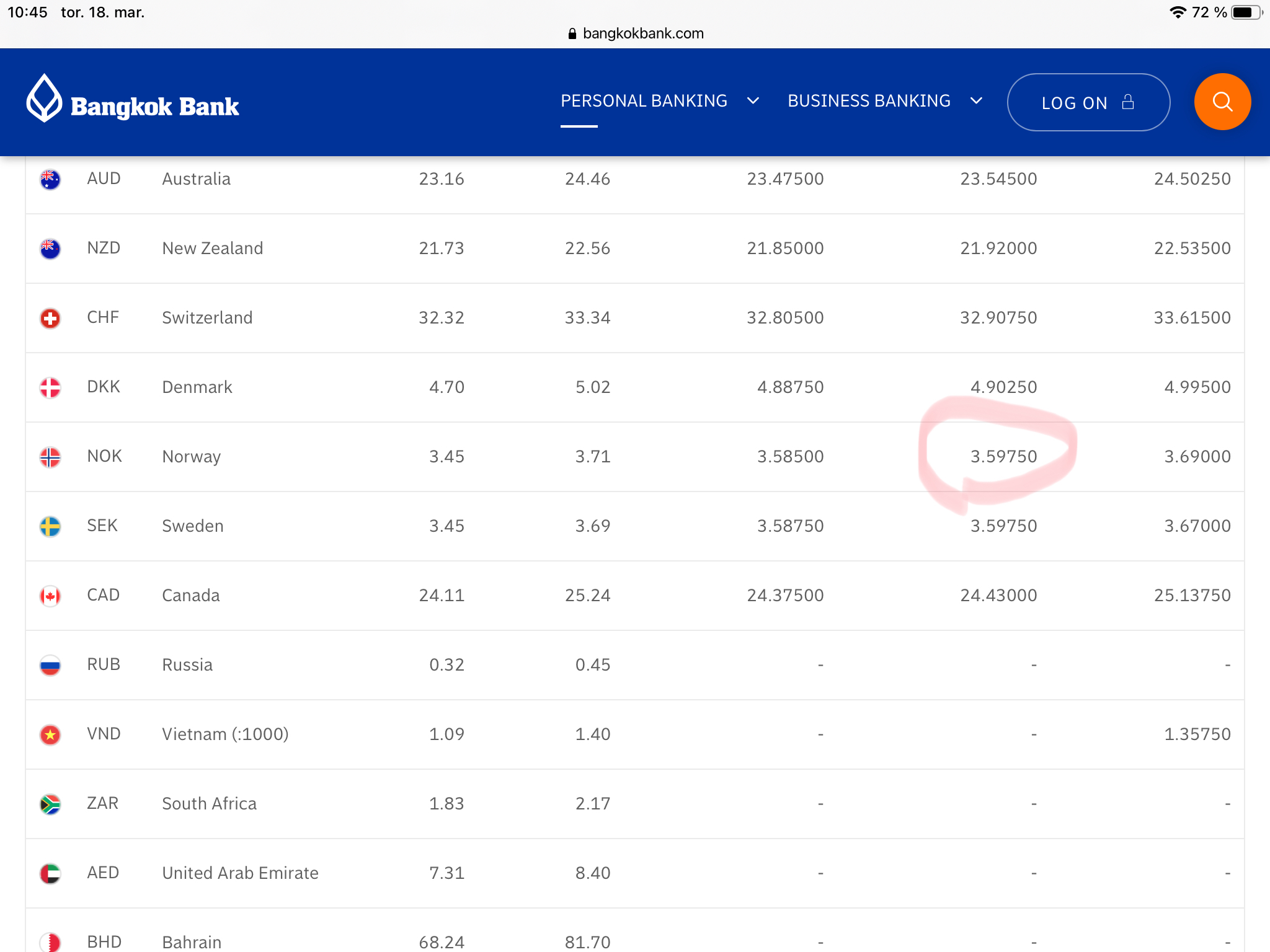The height and width of the screenshot is (952, 1270).
Task: Select the circled NOK rate 3.59750
Action: click(x=1003, y=457)
